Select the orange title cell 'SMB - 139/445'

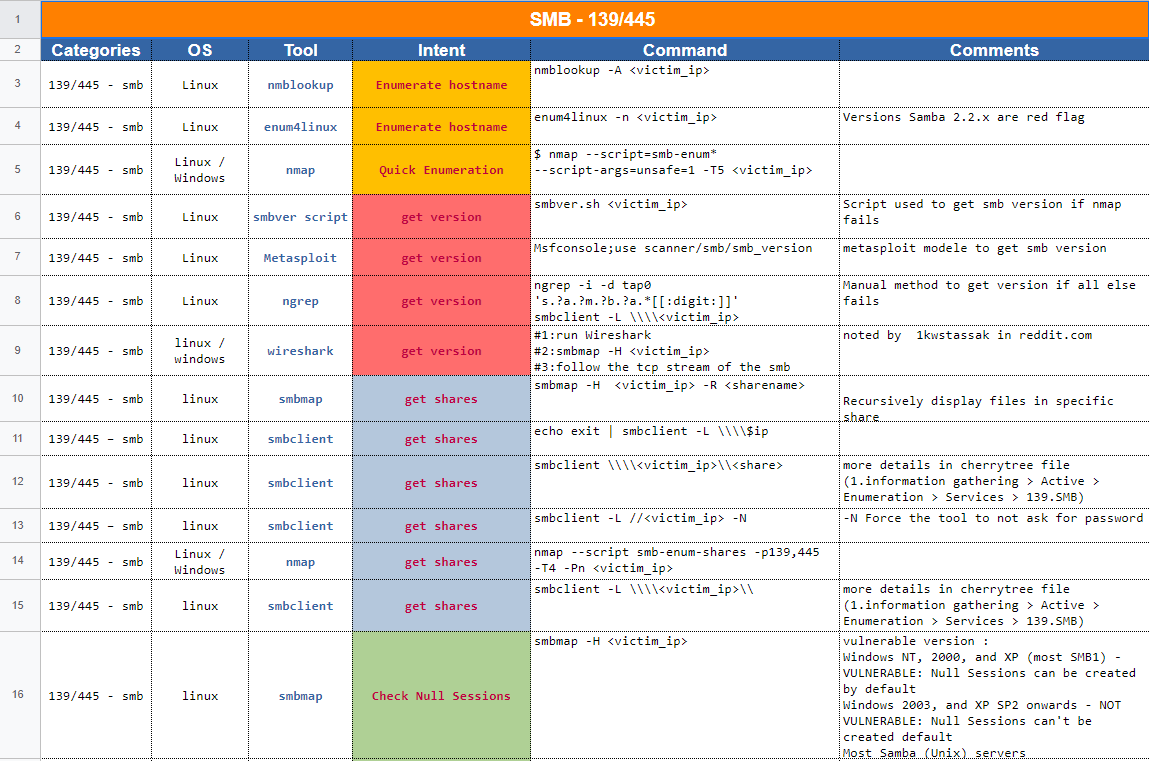[594, 18]
